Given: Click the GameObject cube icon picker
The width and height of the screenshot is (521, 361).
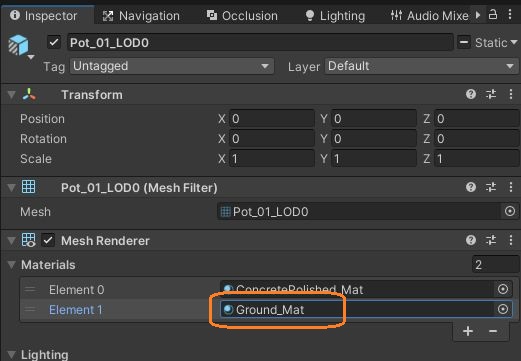Looking at the screenshot, I should (20, 46).
